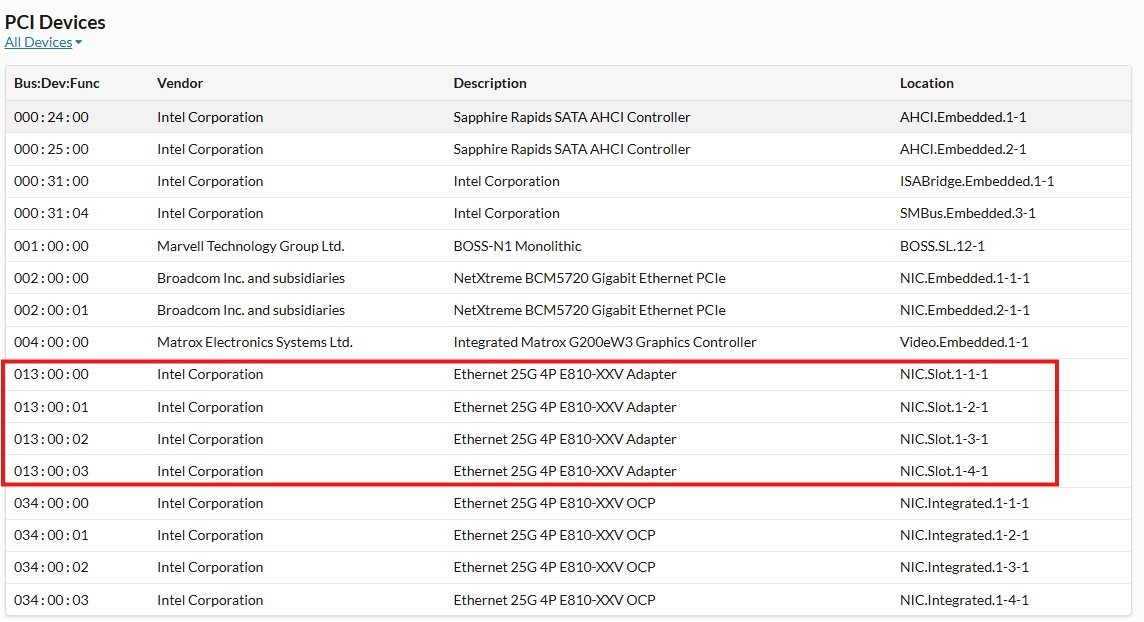This screenshot has width=1144, height=622.
Task: Open the All Devices filter dropdown
Action: (43, 42)
